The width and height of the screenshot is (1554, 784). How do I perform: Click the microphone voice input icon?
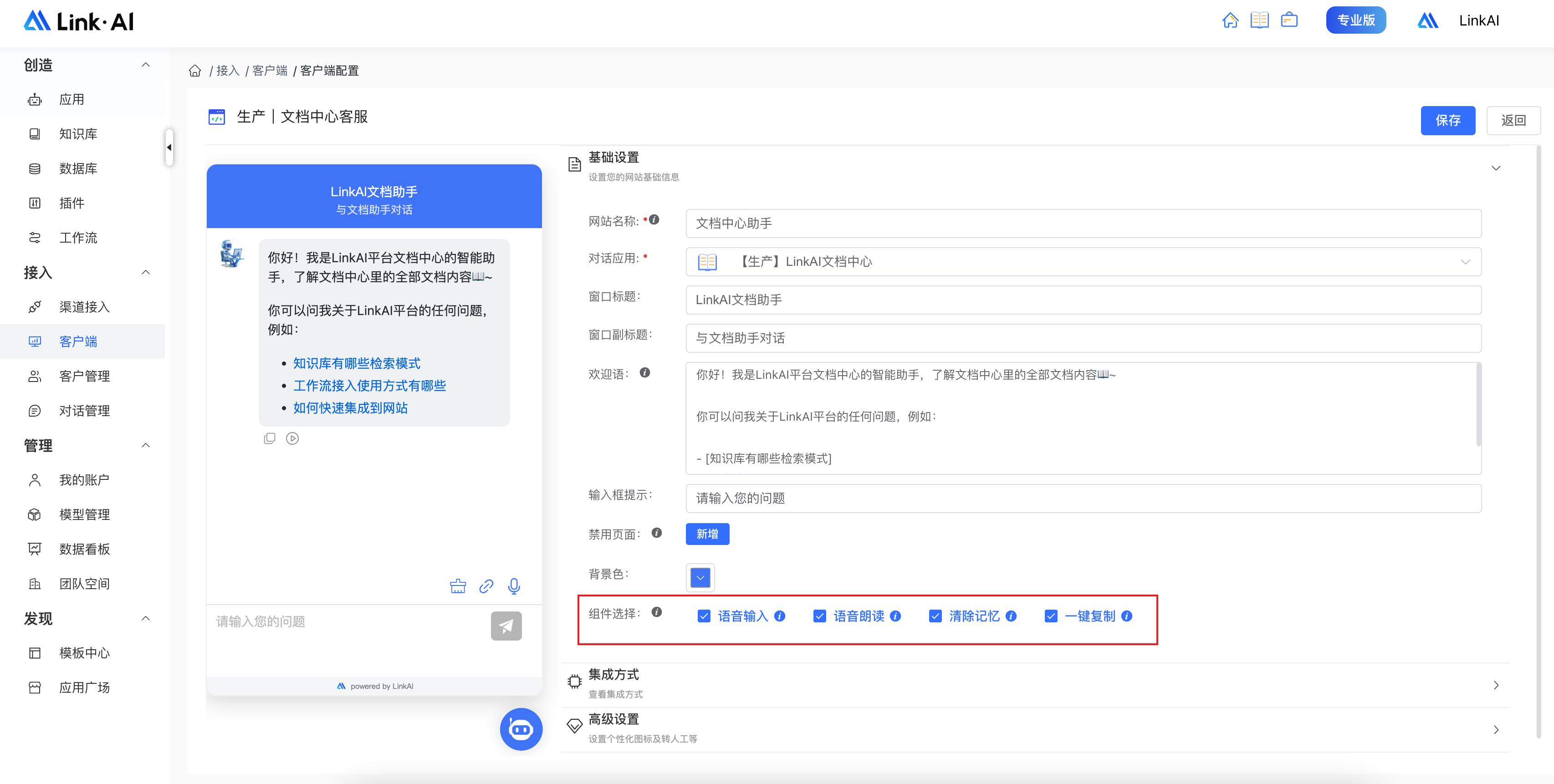click(x=514, y=586)
